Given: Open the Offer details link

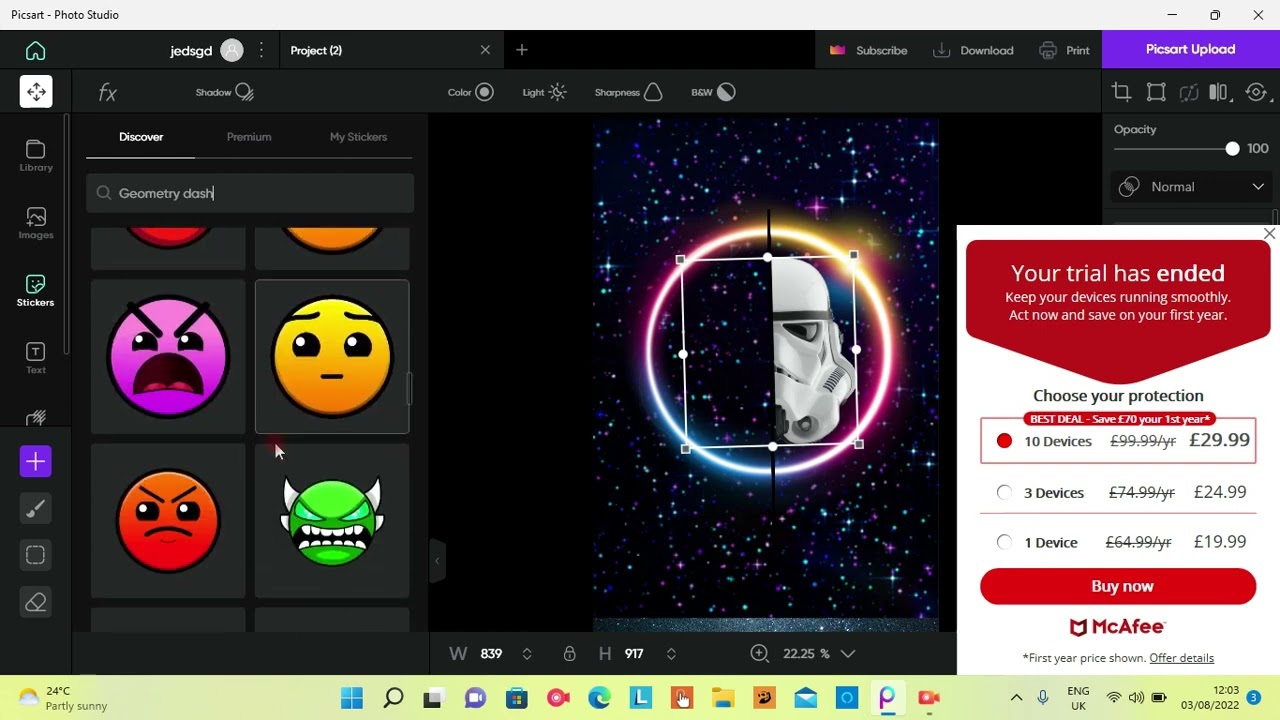Looking at the screenshot, I should [1182, 658].
